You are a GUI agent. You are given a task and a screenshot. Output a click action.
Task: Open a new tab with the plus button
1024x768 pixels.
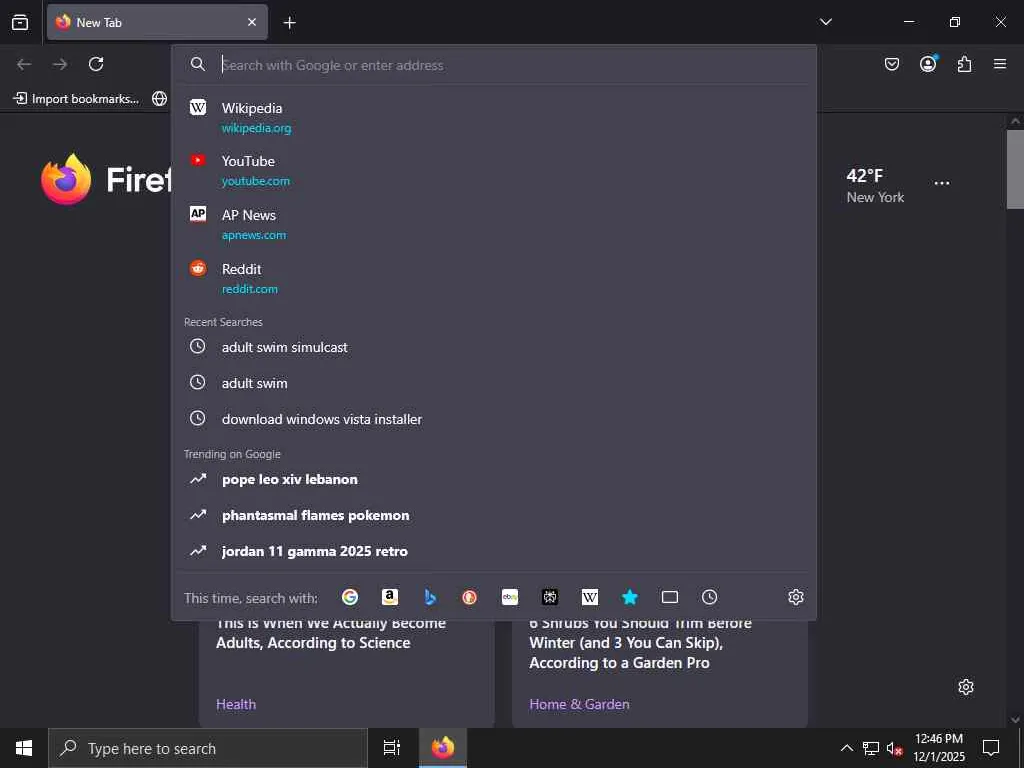coord(289,23)
